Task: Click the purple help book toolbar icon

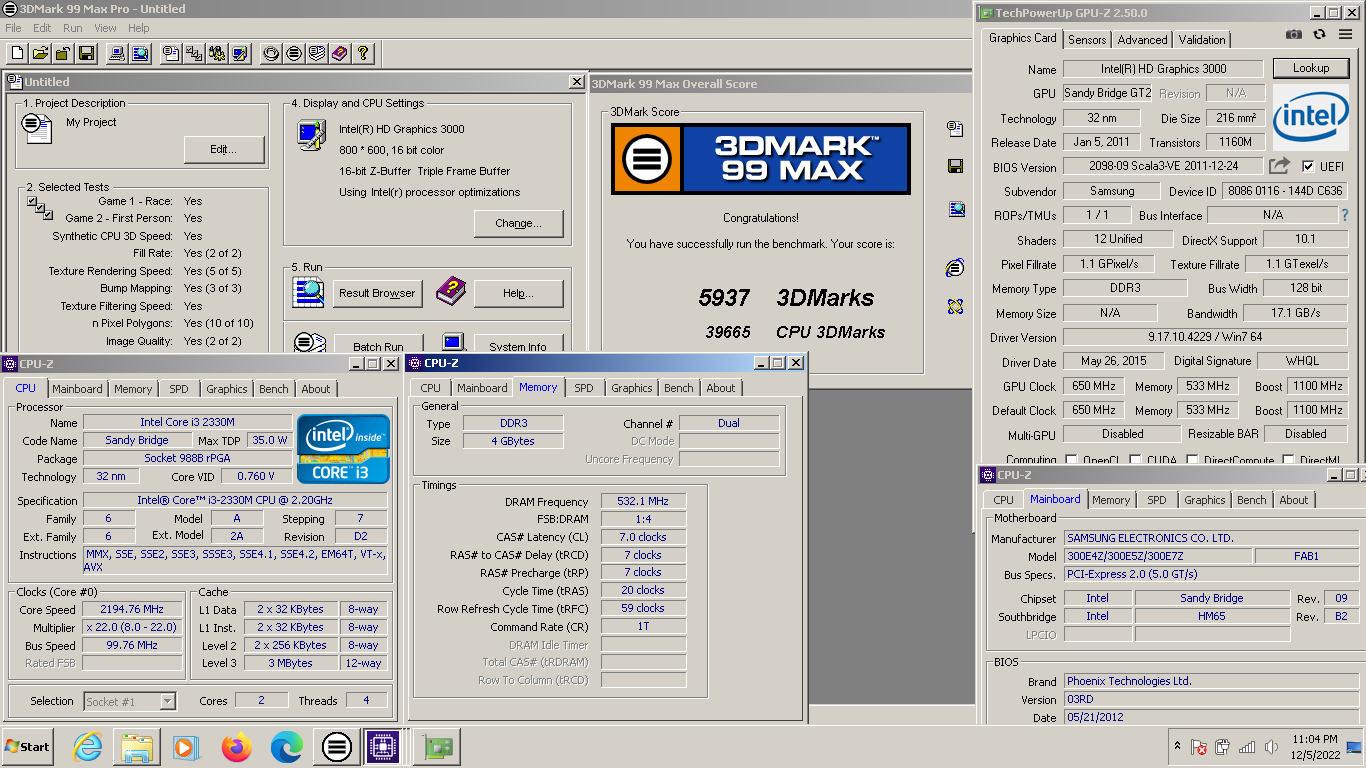Action: [340, 53]
